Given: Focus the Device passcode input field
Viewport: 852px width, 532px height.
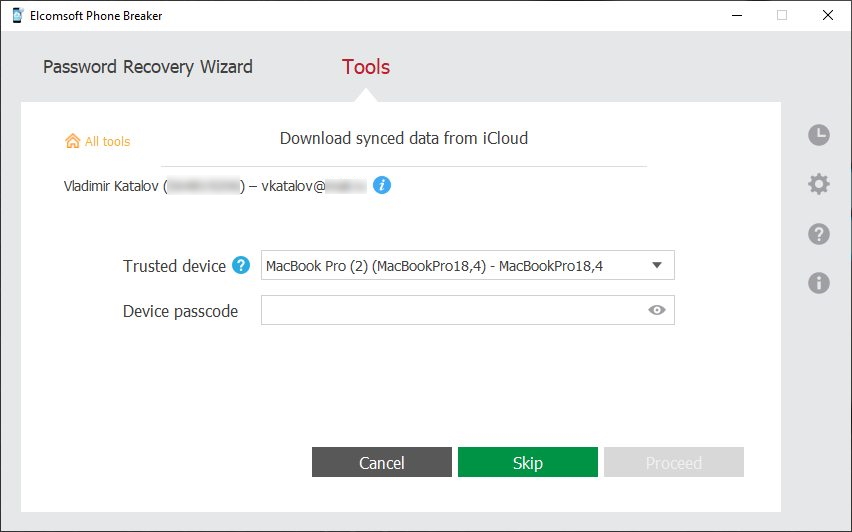Looking at the screenshot, I should (468, 310).
